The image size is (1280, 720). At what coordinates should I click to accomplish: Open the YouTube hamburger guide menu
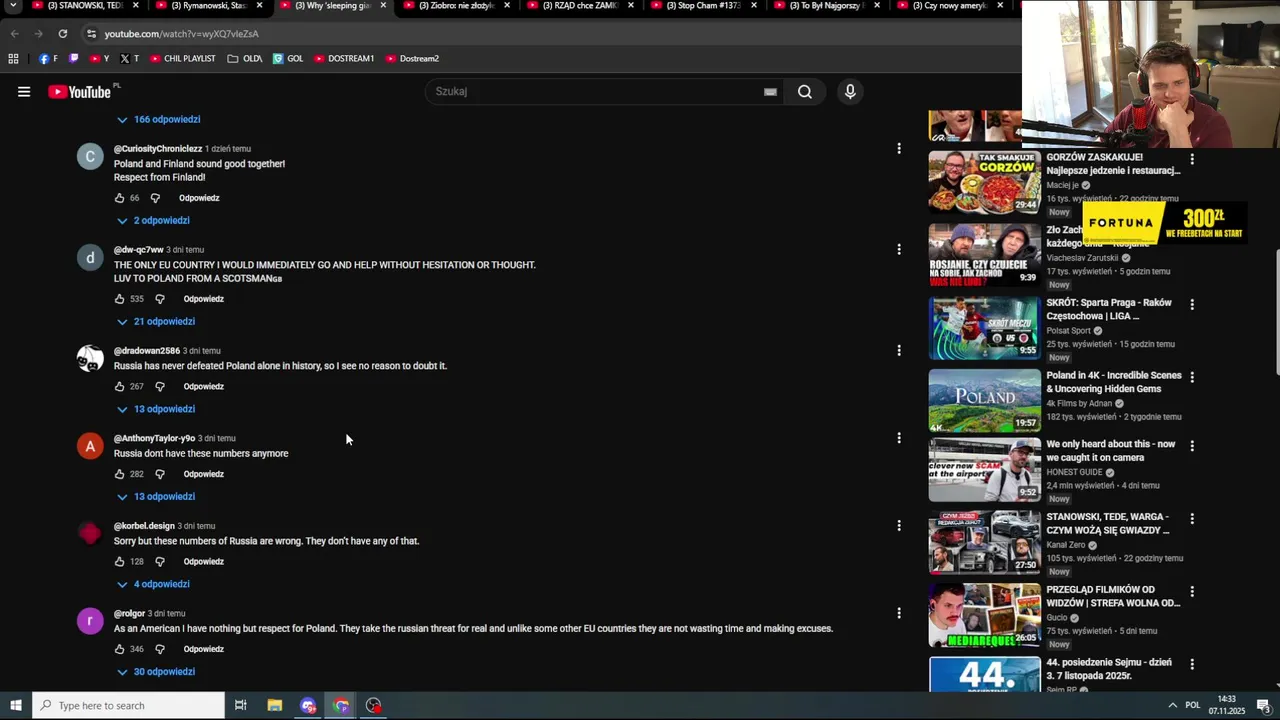click(x=24, y=92)
